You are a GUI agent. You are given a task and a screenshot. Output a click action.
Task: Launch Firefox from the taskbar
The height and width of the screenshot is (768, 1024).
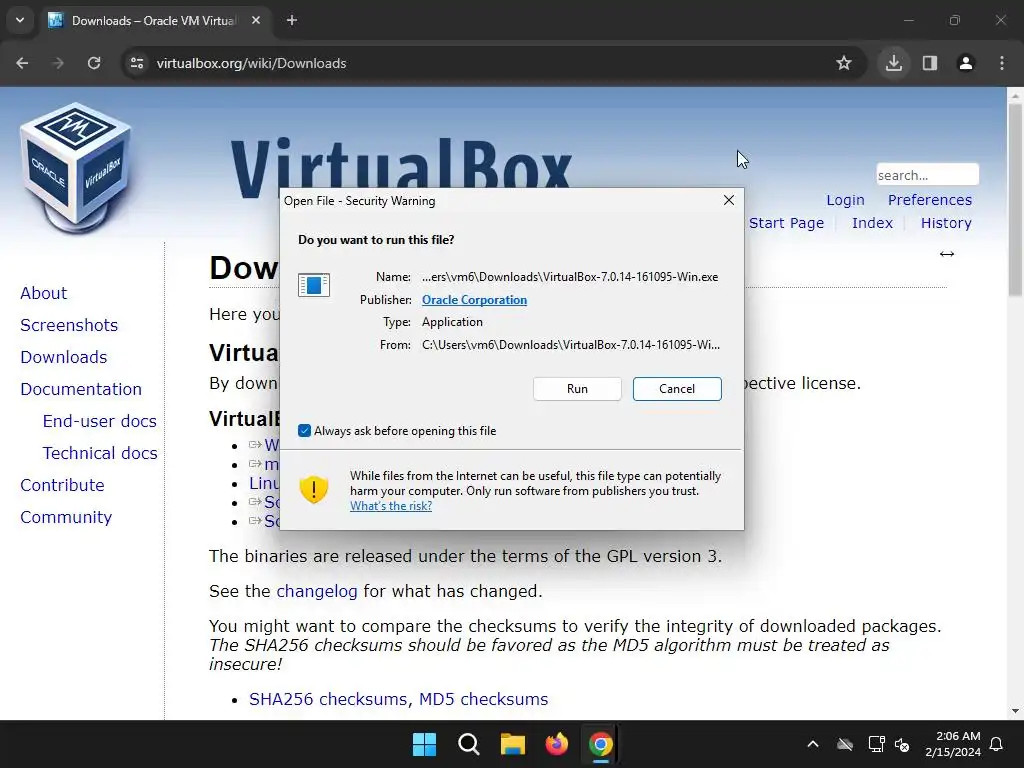pyautogui.click(x=556, y=744)
